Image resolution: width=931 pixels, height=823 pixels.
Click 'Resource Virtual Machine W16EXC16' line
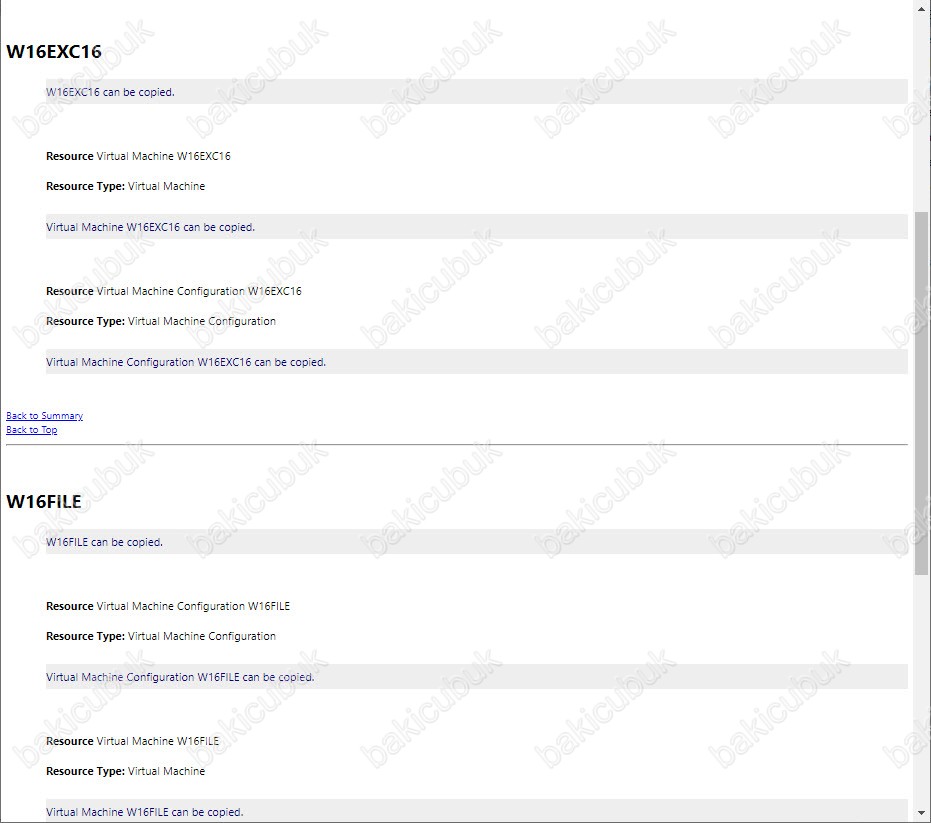pyautogui.click(x=138, y=156)
